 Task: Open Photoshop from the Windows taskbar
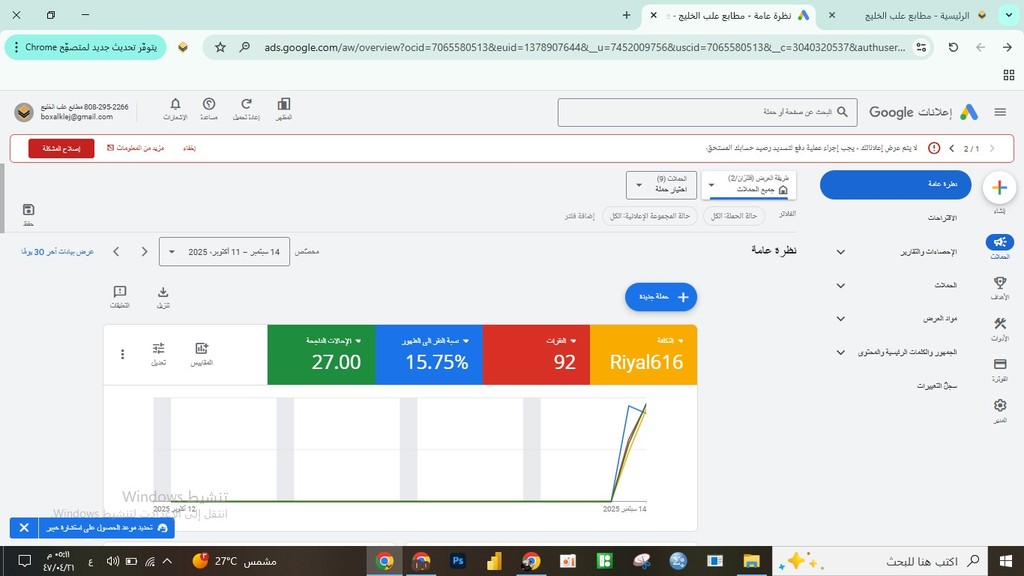tap(458, 561)
